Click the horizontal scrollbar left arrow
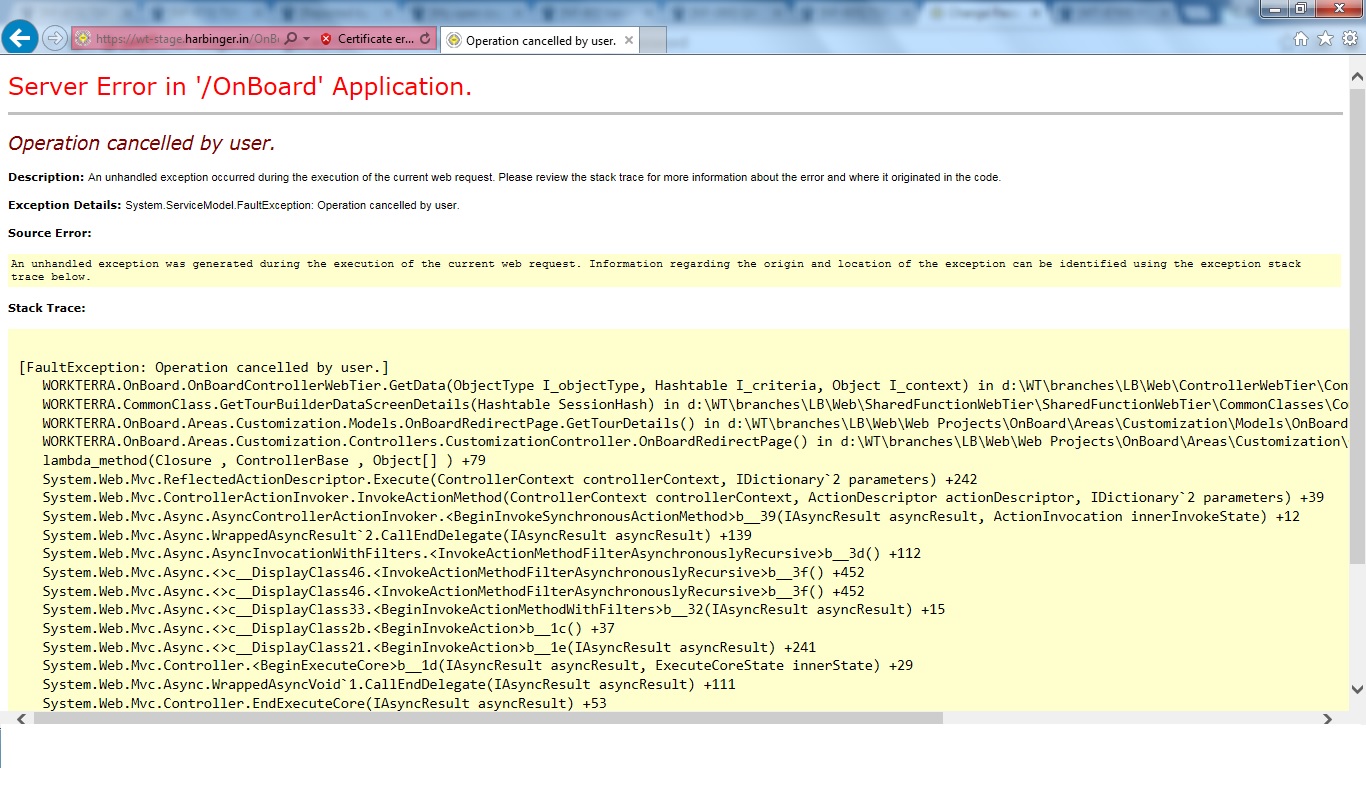Viewport: 1366px width, 812px height. [21, 718]
